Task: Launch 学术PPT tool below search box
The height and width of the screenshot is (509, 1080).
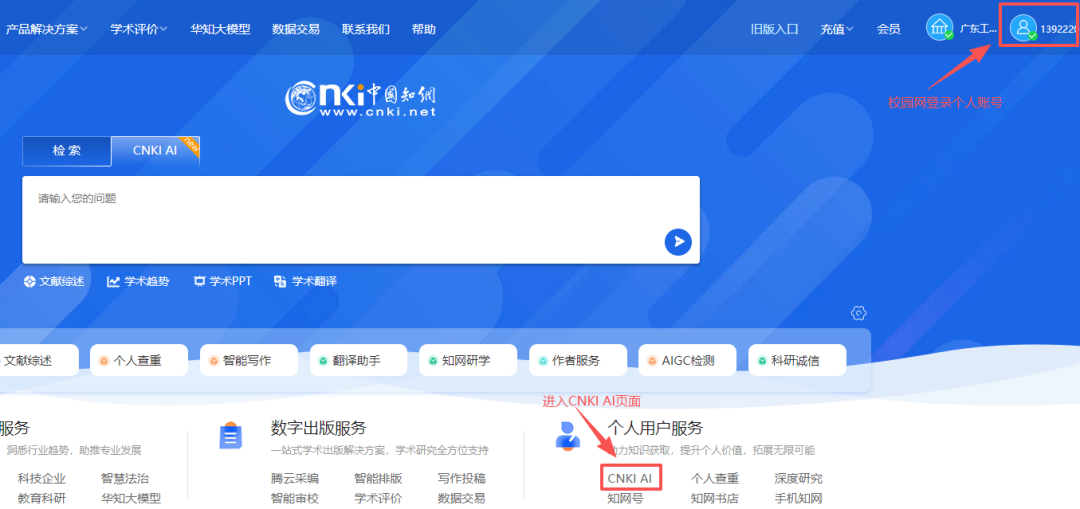Action: tap(222, 282)
